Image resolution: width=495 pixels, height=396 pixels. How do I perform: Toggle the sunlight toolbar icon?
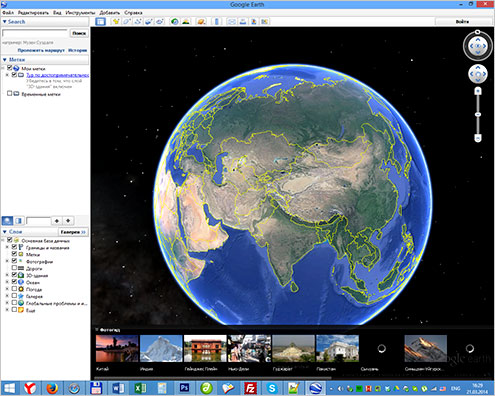coord(186,22)
